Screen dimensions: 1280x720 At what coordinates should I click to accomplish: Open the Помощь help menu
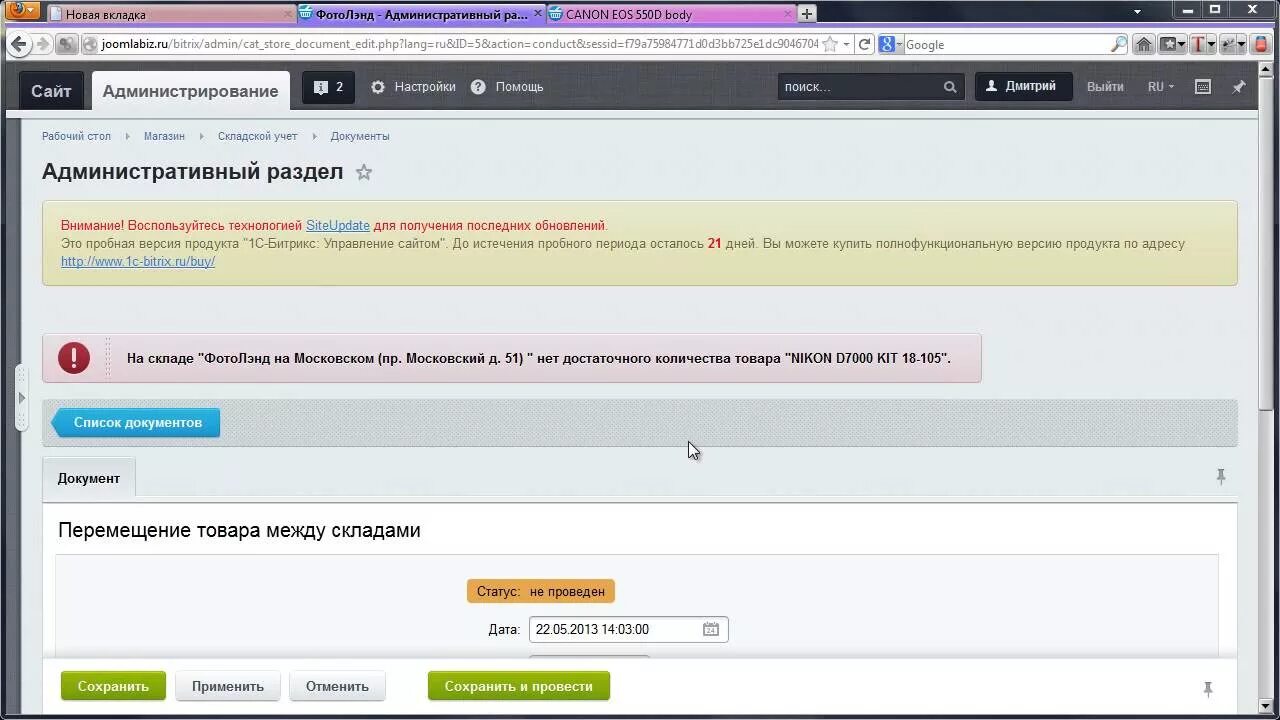(x=507, y=87)
